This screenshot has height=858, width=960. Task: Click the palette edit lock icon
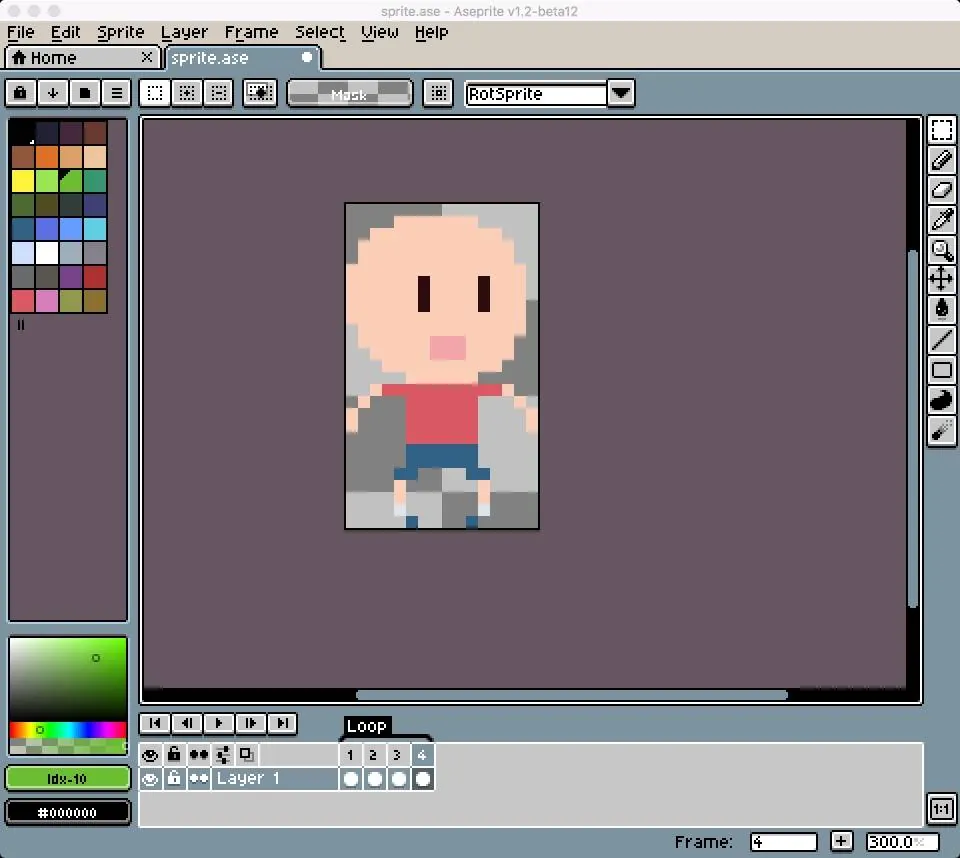[20, 93]
